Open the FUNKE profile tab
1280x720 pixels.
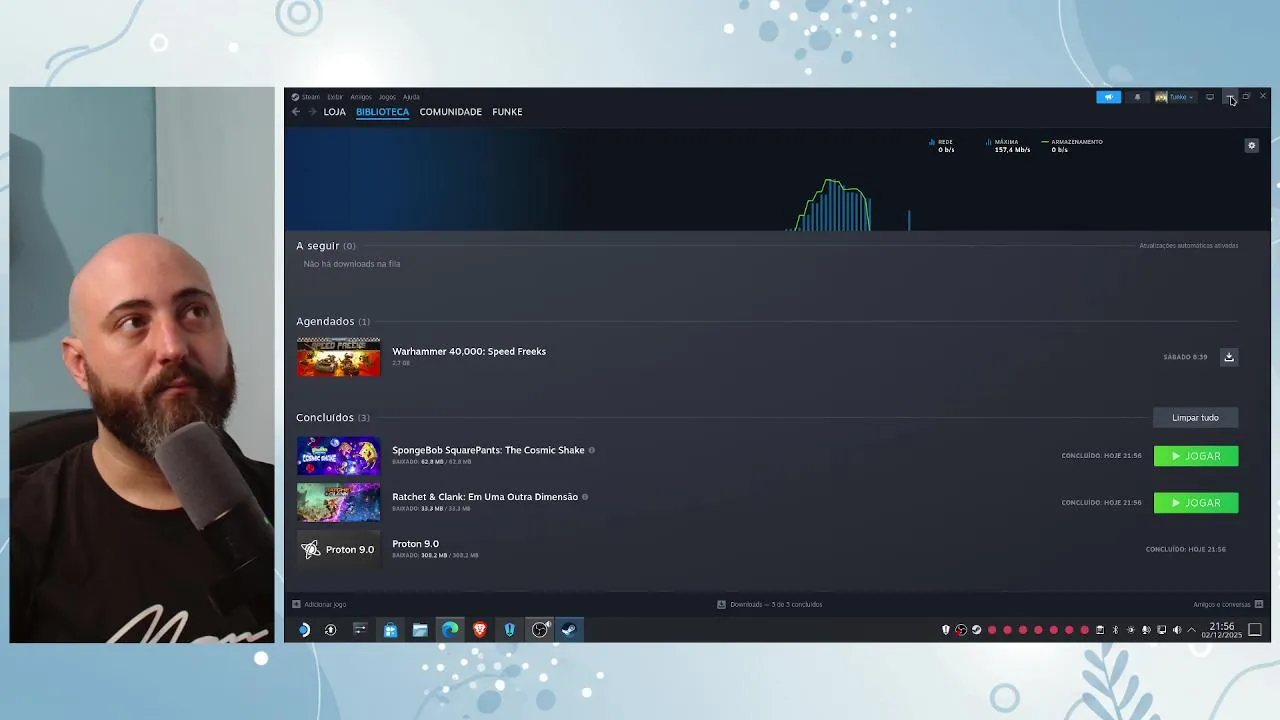507,112
